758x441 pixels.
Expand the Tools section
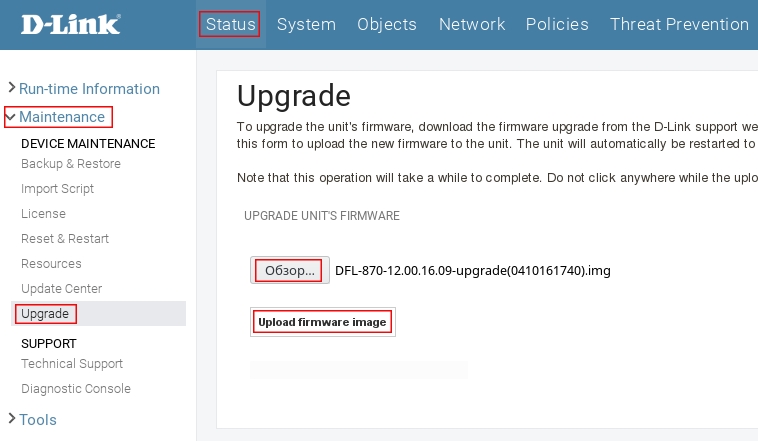(x=37, y=420)
